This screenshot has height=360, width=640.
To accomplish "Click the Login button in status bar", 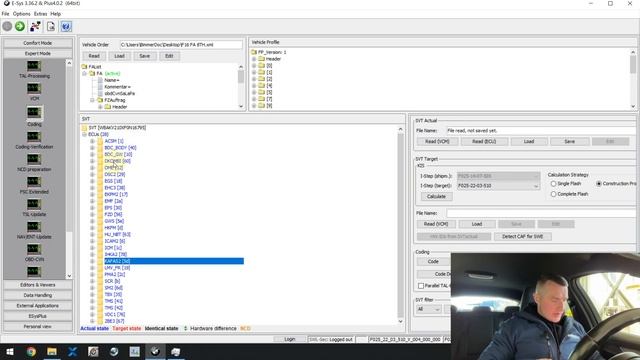I will 289,340.
